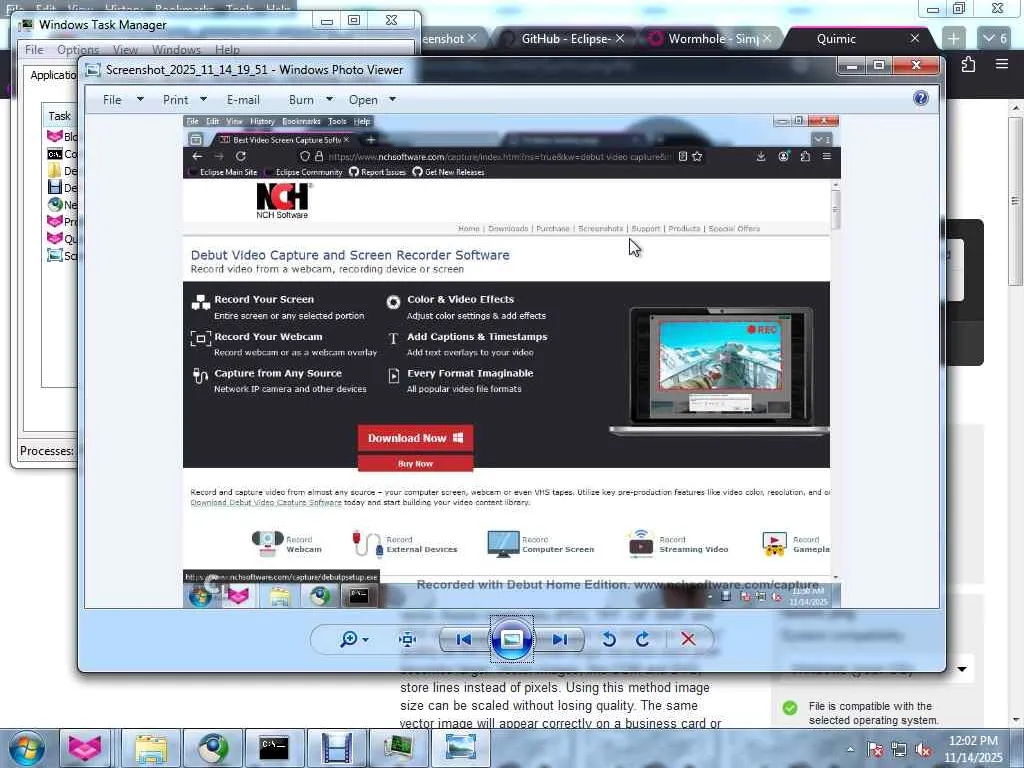Rotate the photo counterclockwise
Image resolution: width=1024 pixels, height=768 pixels.
[609, 639]
